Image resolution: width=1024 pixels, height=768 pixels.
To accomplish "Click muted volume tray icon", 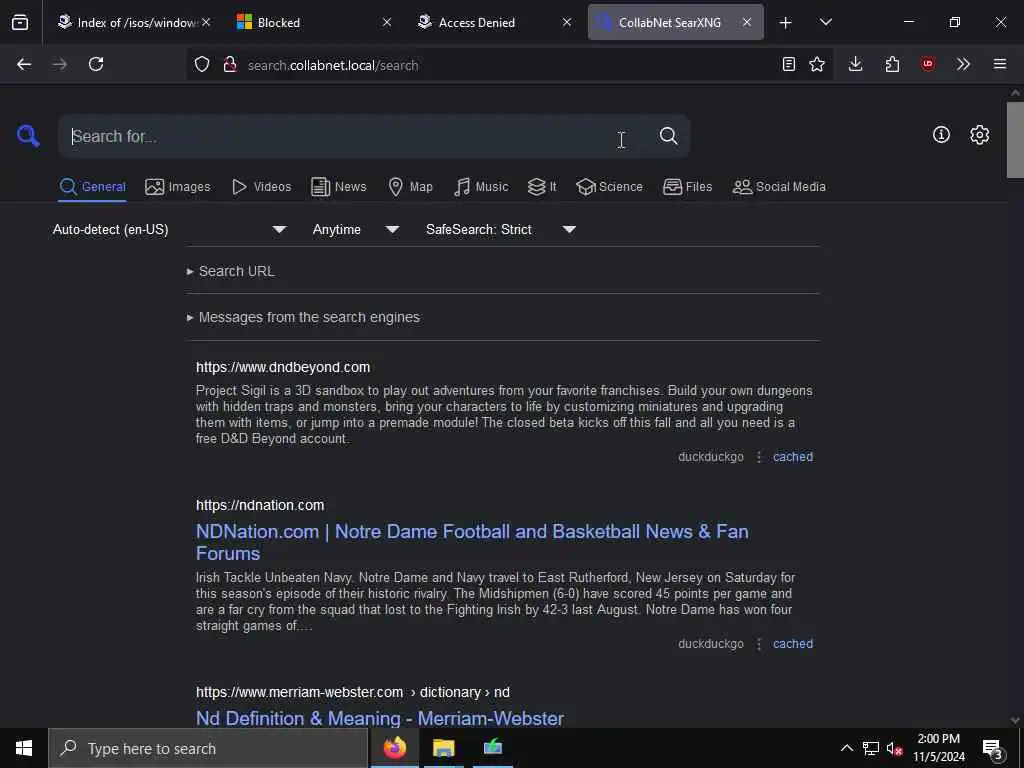I will pyautogui.click(x=894, y=748).
